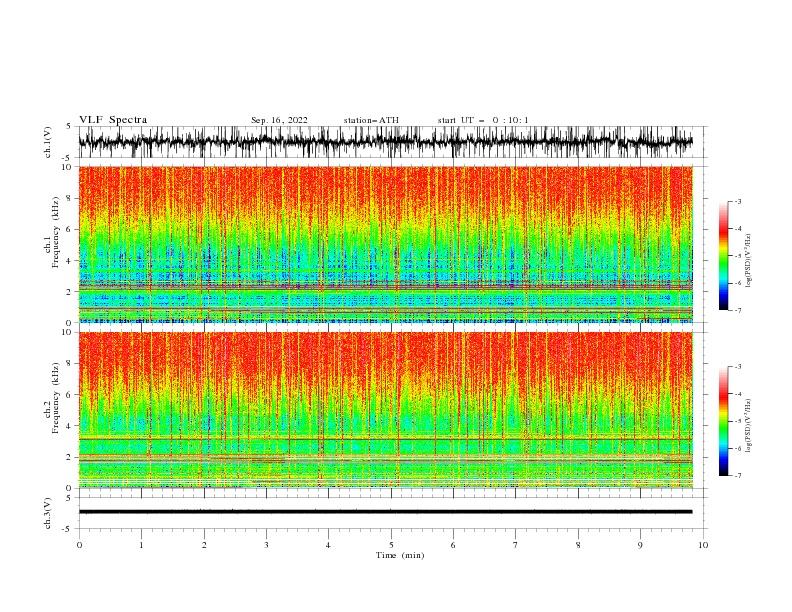Viewport: 792px width, 612px height.
Task: Click the "ch.1(V)" axis label
Action: (48, 142)
